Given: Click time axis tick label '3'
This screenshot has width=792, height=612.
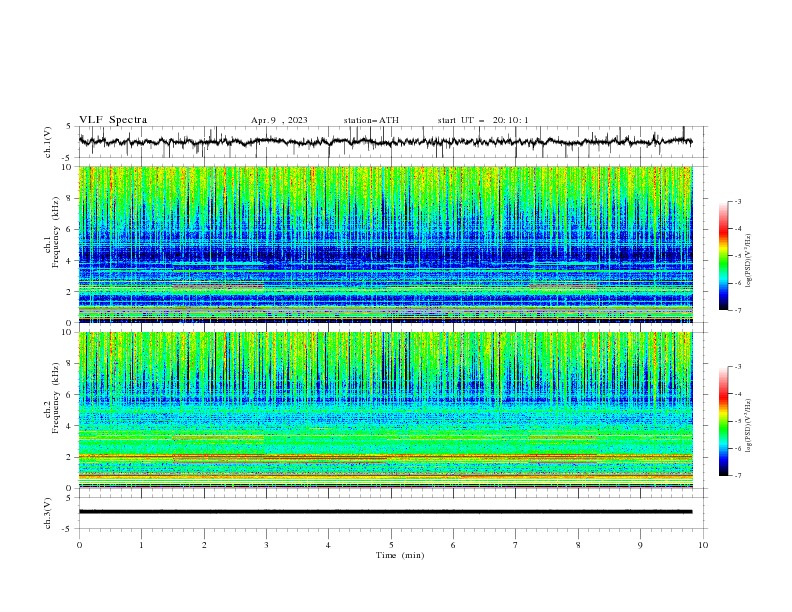Looking at the screenshot, I should click(266, 545).
